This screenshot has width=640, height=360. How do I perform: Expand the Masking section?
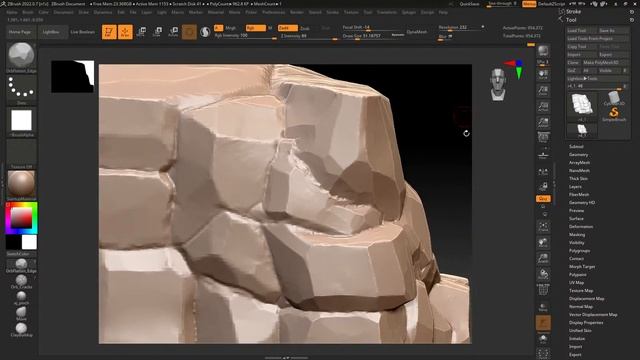click(x=577, y=235)
